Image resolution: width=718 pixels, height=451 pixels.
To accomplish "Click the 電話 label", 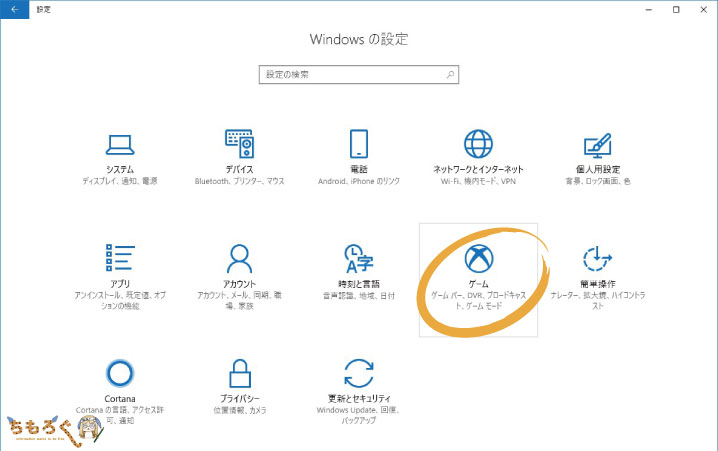I will [x=359, y=169].
